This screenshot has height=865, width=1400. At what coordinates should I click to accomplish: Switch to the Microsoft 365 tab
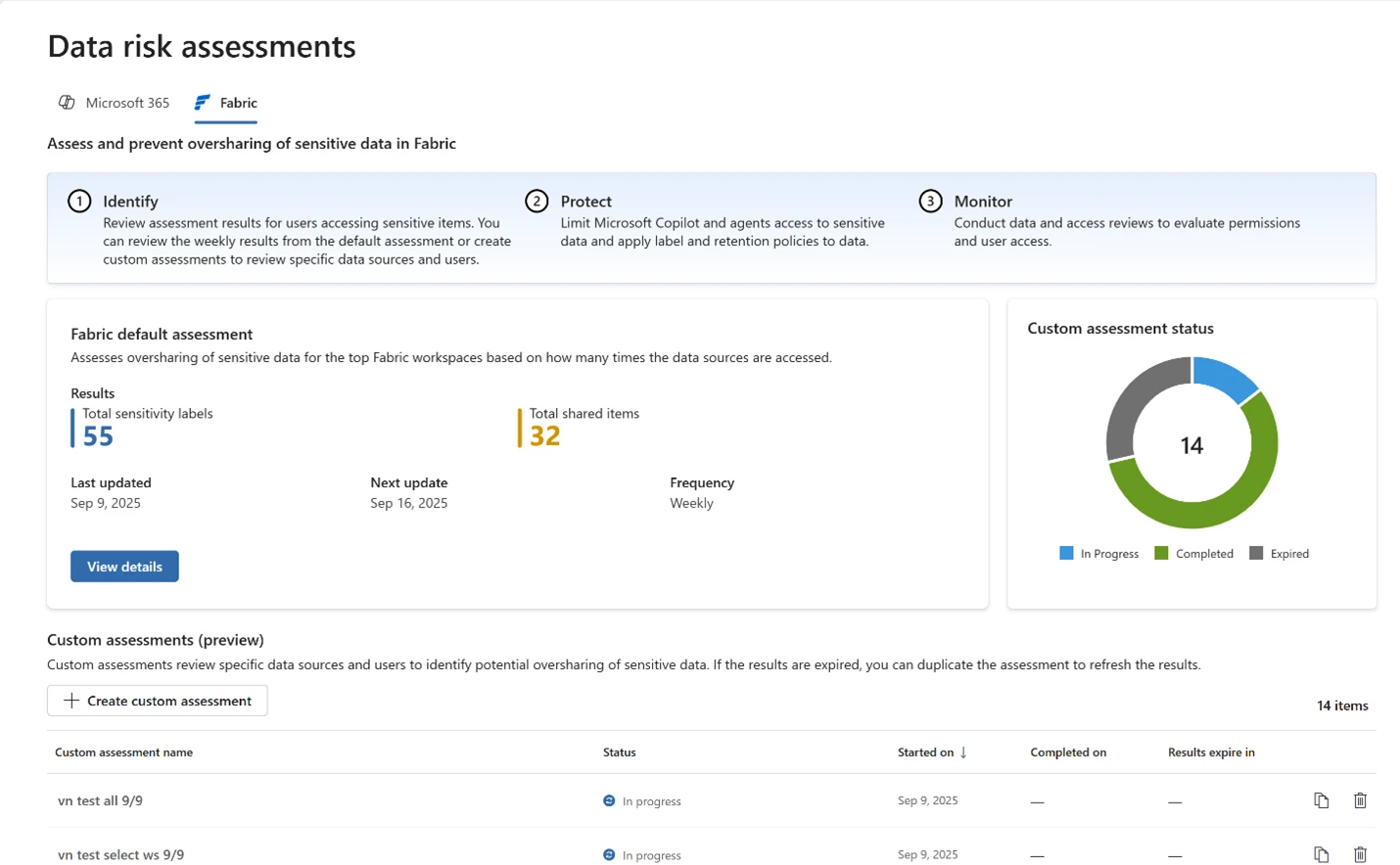127,102
